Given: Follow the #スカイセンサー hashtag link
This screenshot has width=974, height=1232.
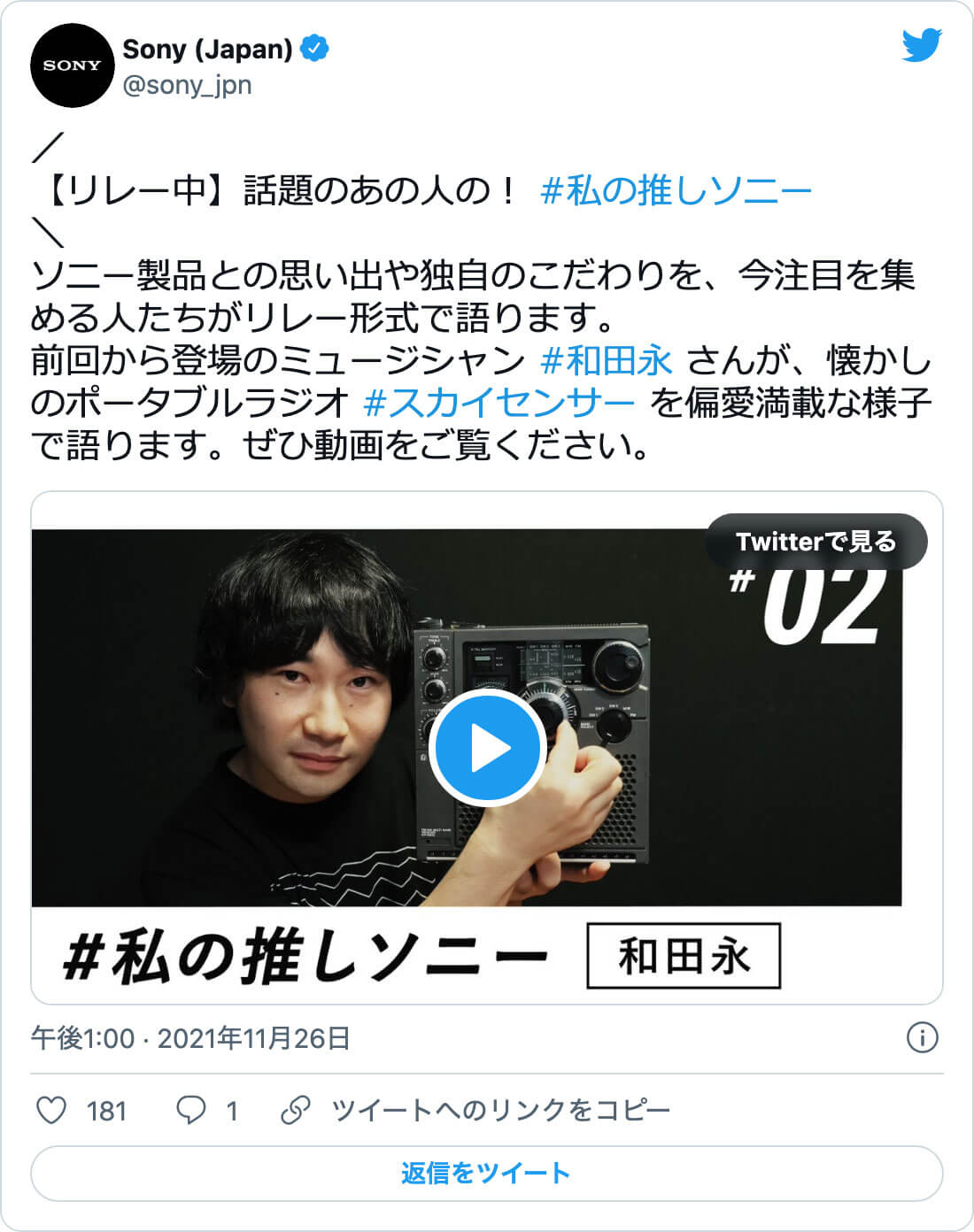Looking at the screenshot, I should click(499, 404).
